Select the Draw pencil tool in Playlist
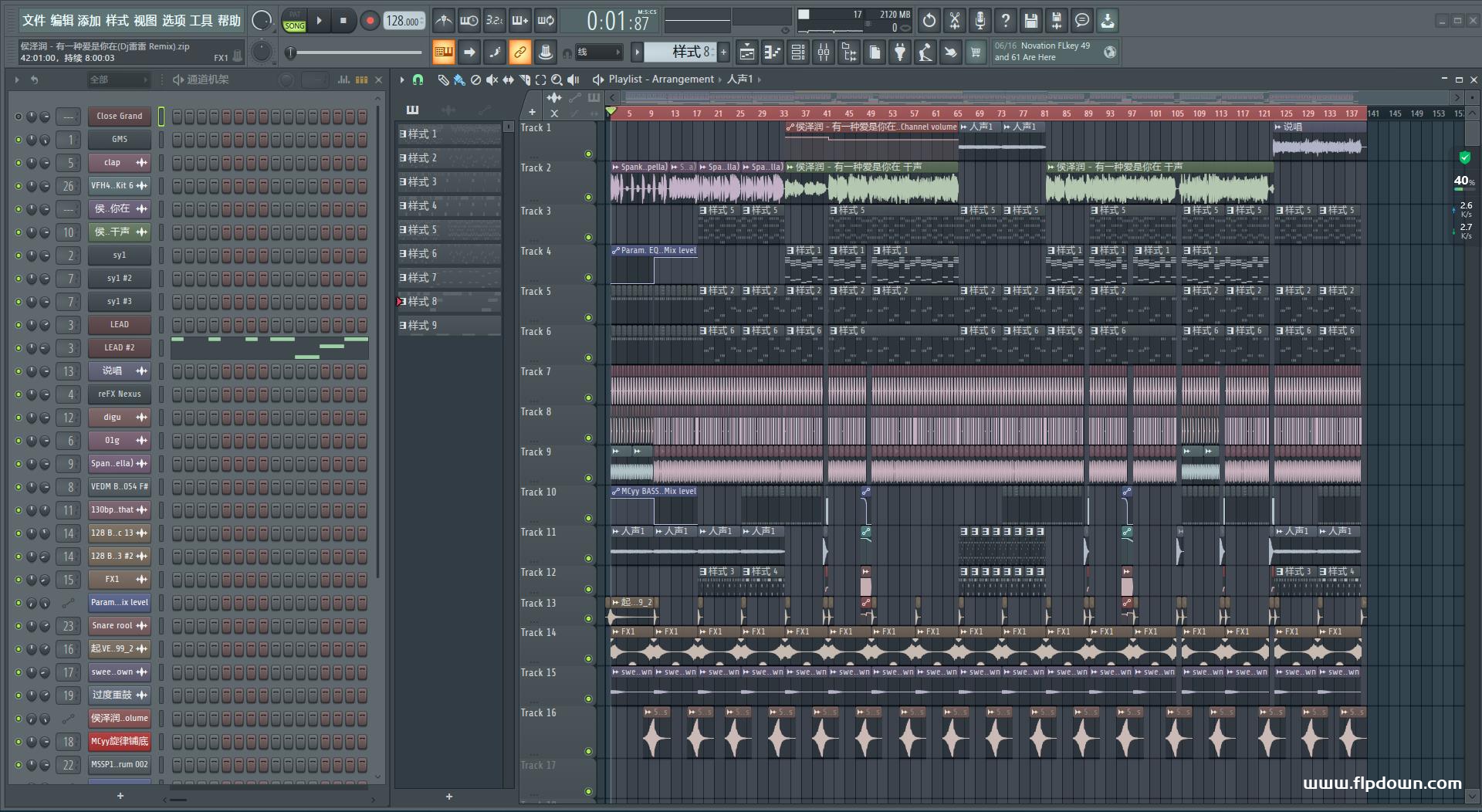This screenshot has width=1482, height=812. (x=443, y=80)
